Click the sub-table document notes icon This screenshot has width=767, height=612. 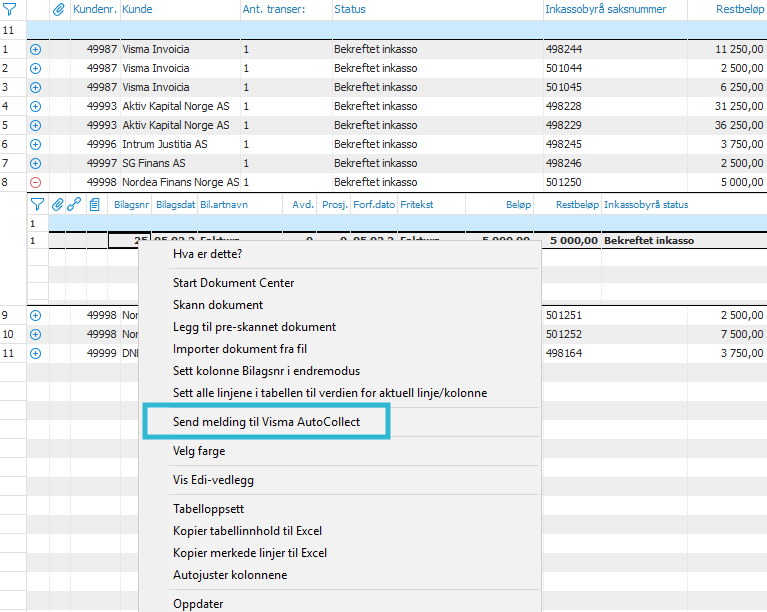point(94,204)
